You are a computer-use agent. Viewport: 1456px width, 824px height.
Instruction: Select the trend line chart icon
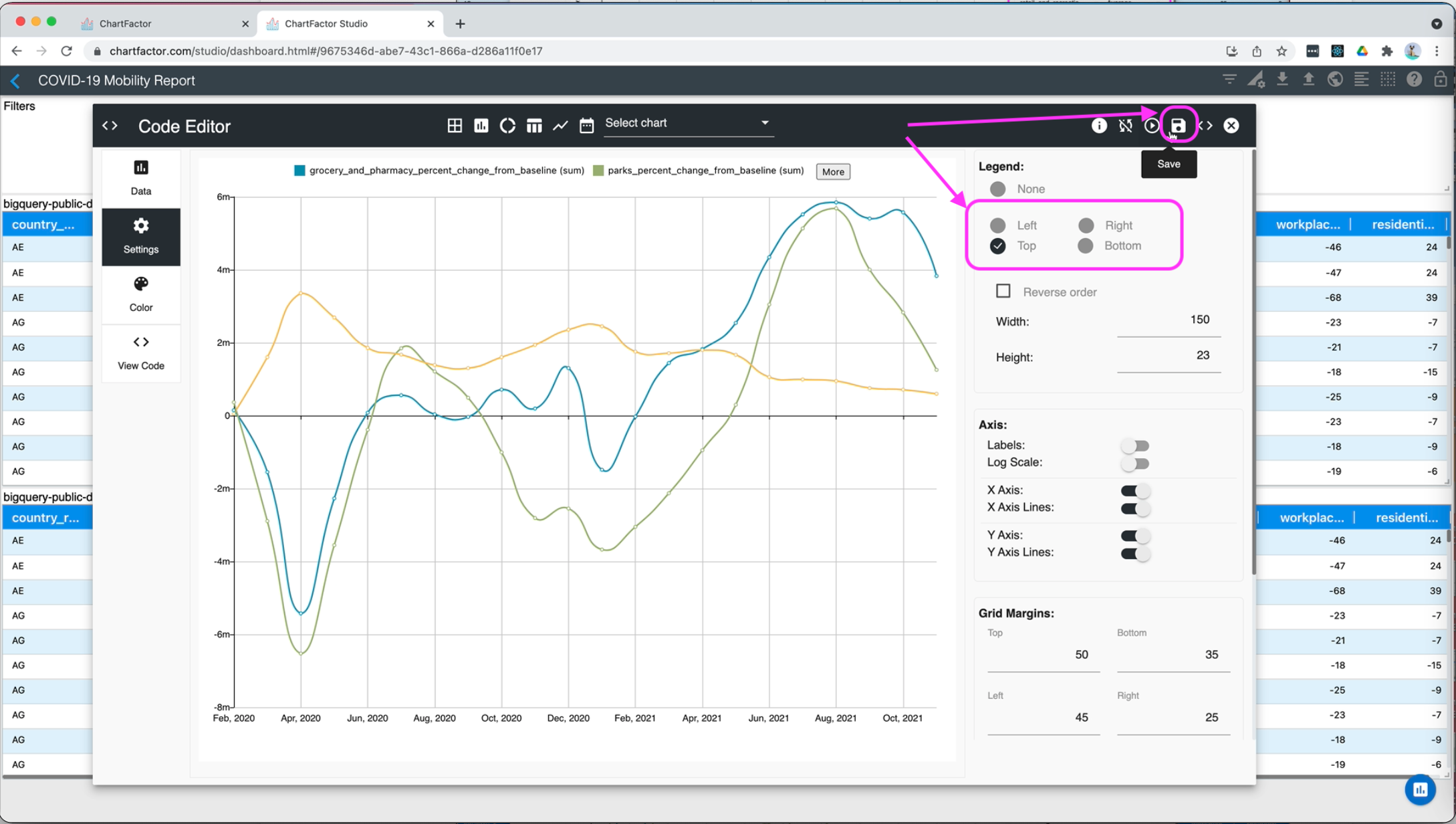coord(560,126)
